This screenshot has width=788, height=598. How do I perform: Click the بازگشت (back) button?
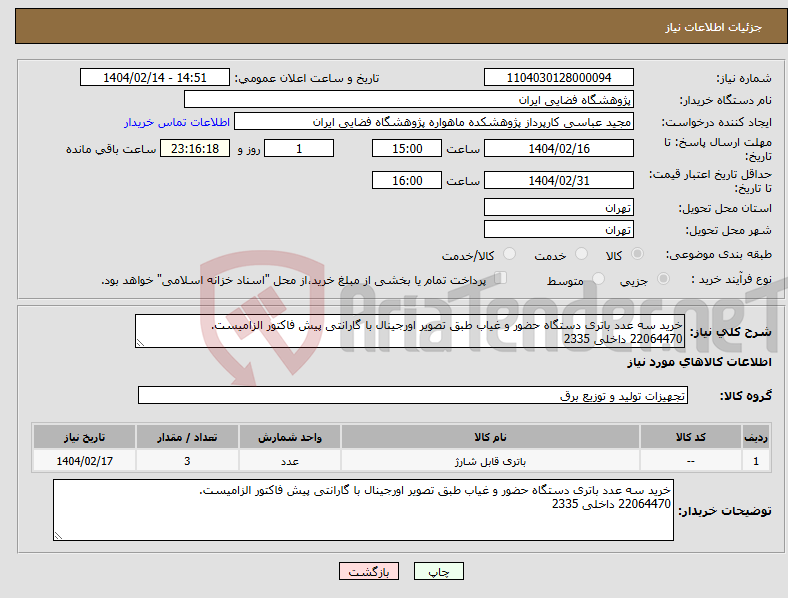[369, 571]
